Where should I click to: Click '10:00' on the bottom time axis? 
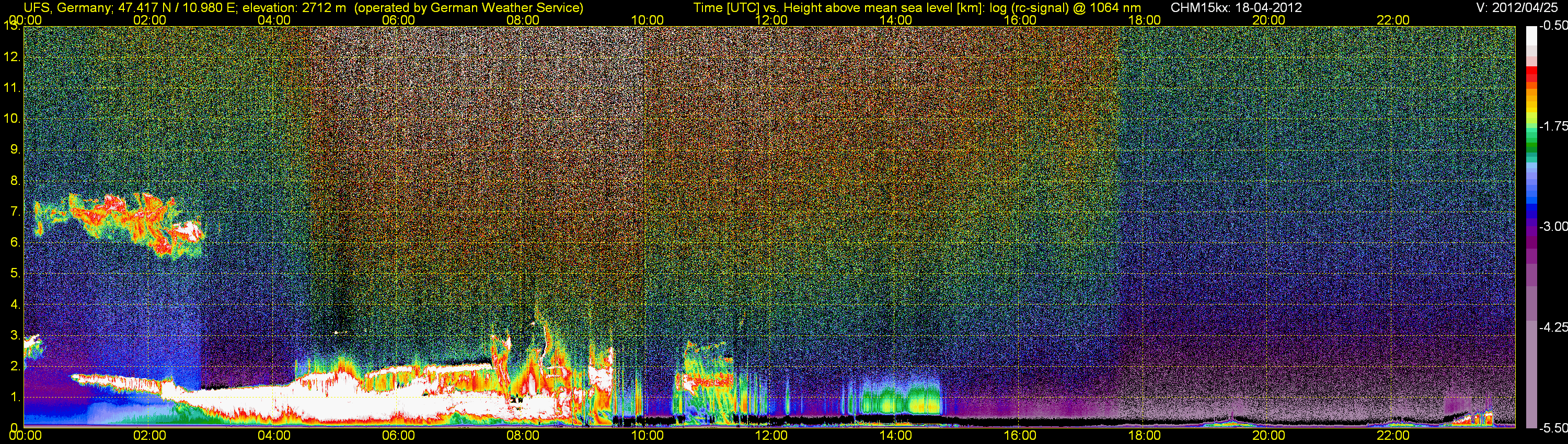(x=647, y=436)
